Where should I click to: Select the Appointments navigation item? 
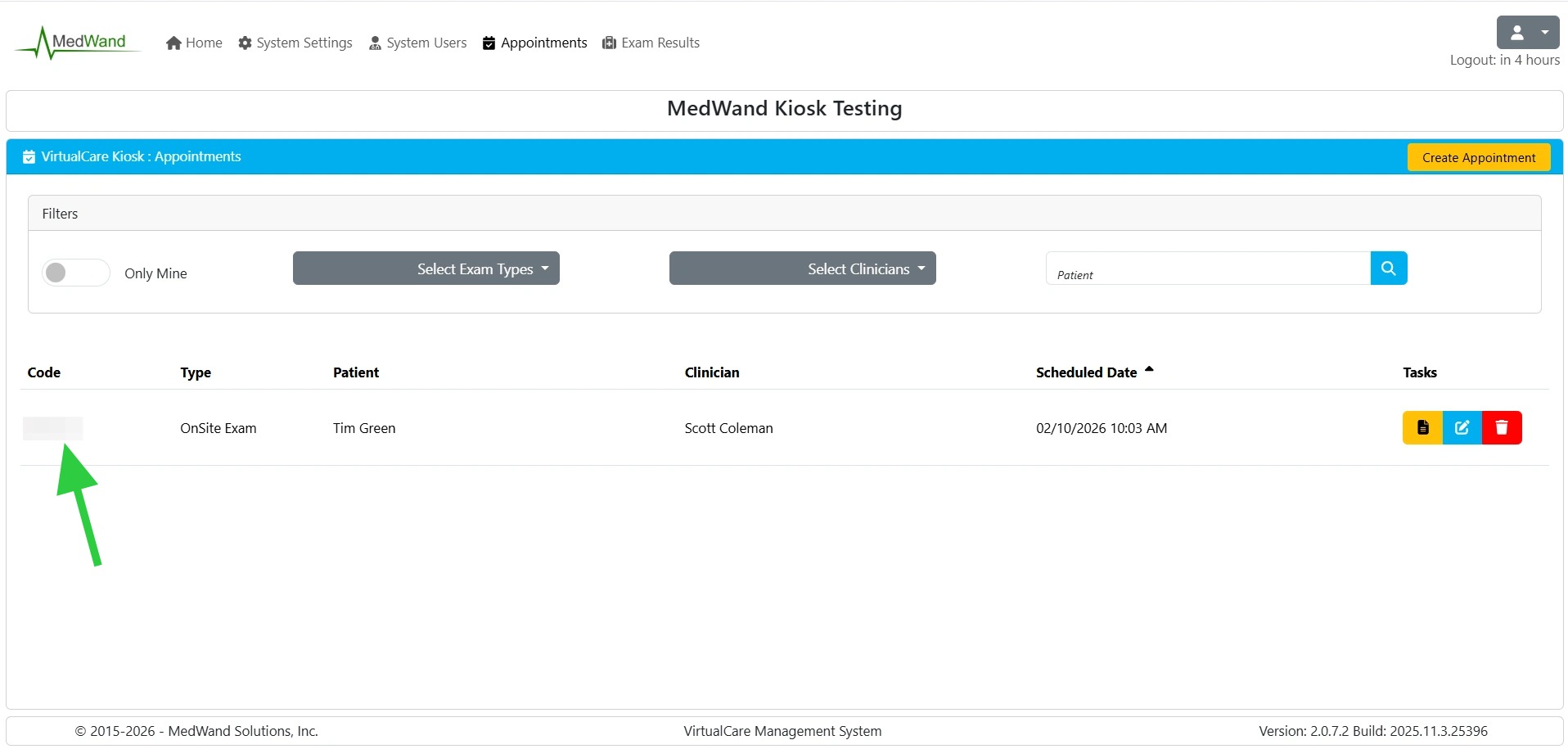point(535,43)
